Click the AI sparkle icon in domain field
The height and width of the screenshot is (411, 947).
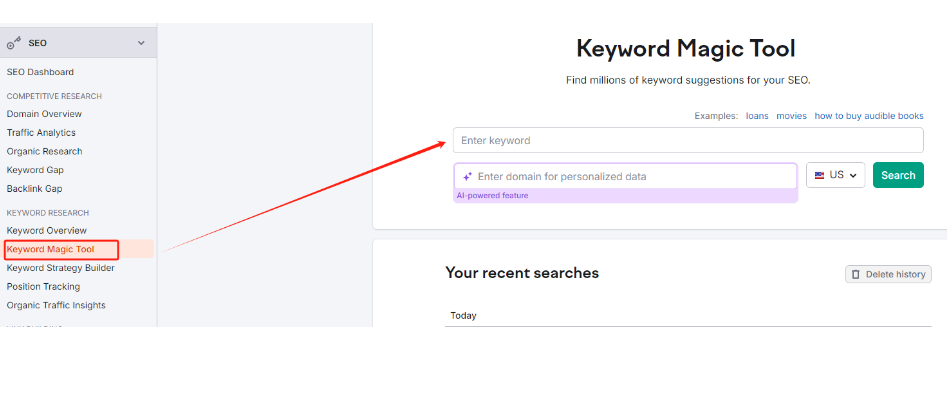[467, 177]
